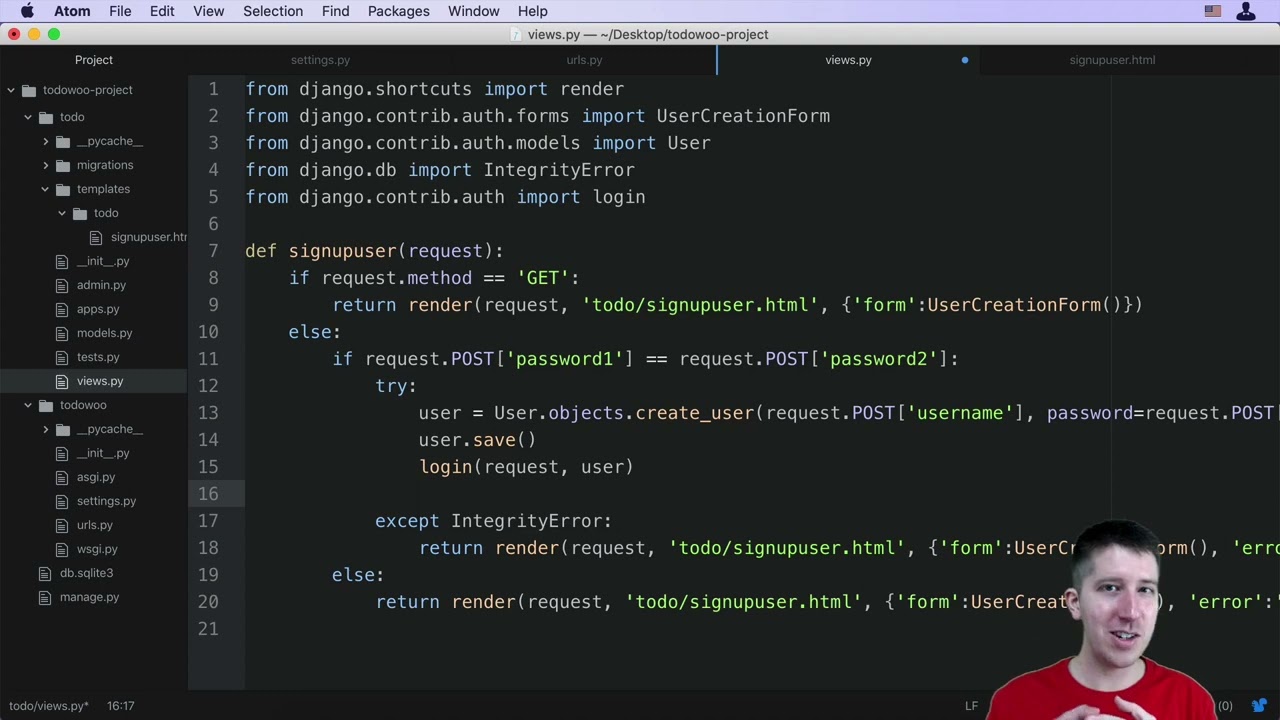Expand the __pycache__ folder under todowoo
The image size is (1280, 720).
pos(45,429)
